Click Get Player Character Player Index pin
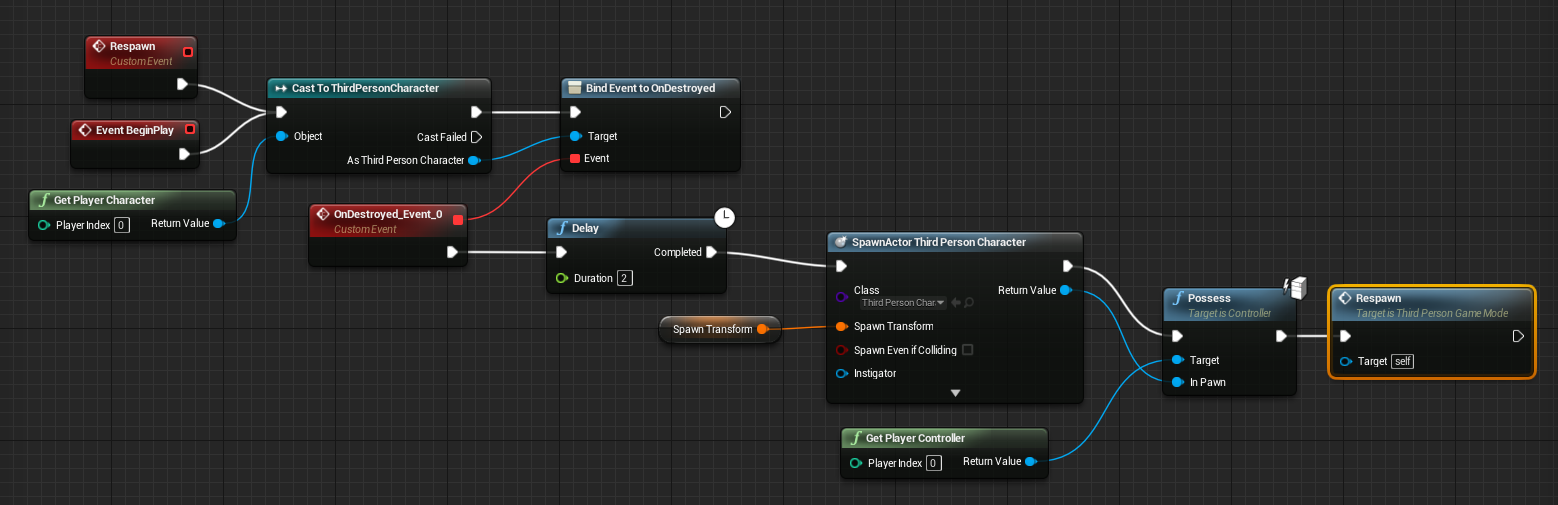Screen dimensions: 1558x505 [x=44, y=225]
